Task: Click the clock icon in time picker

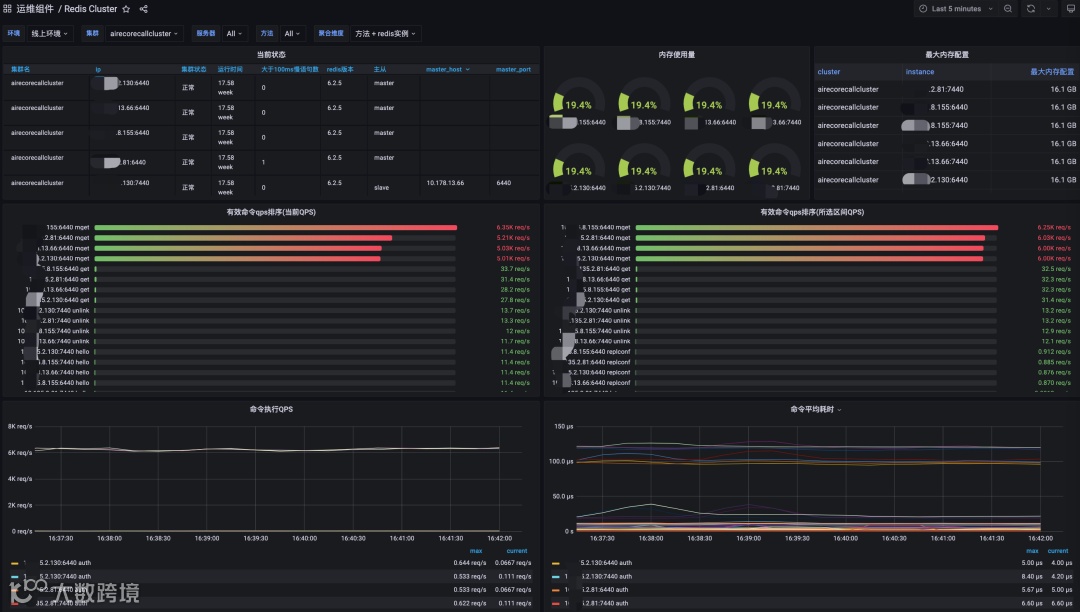Action: pyautogui.click(x=923, y=9)
